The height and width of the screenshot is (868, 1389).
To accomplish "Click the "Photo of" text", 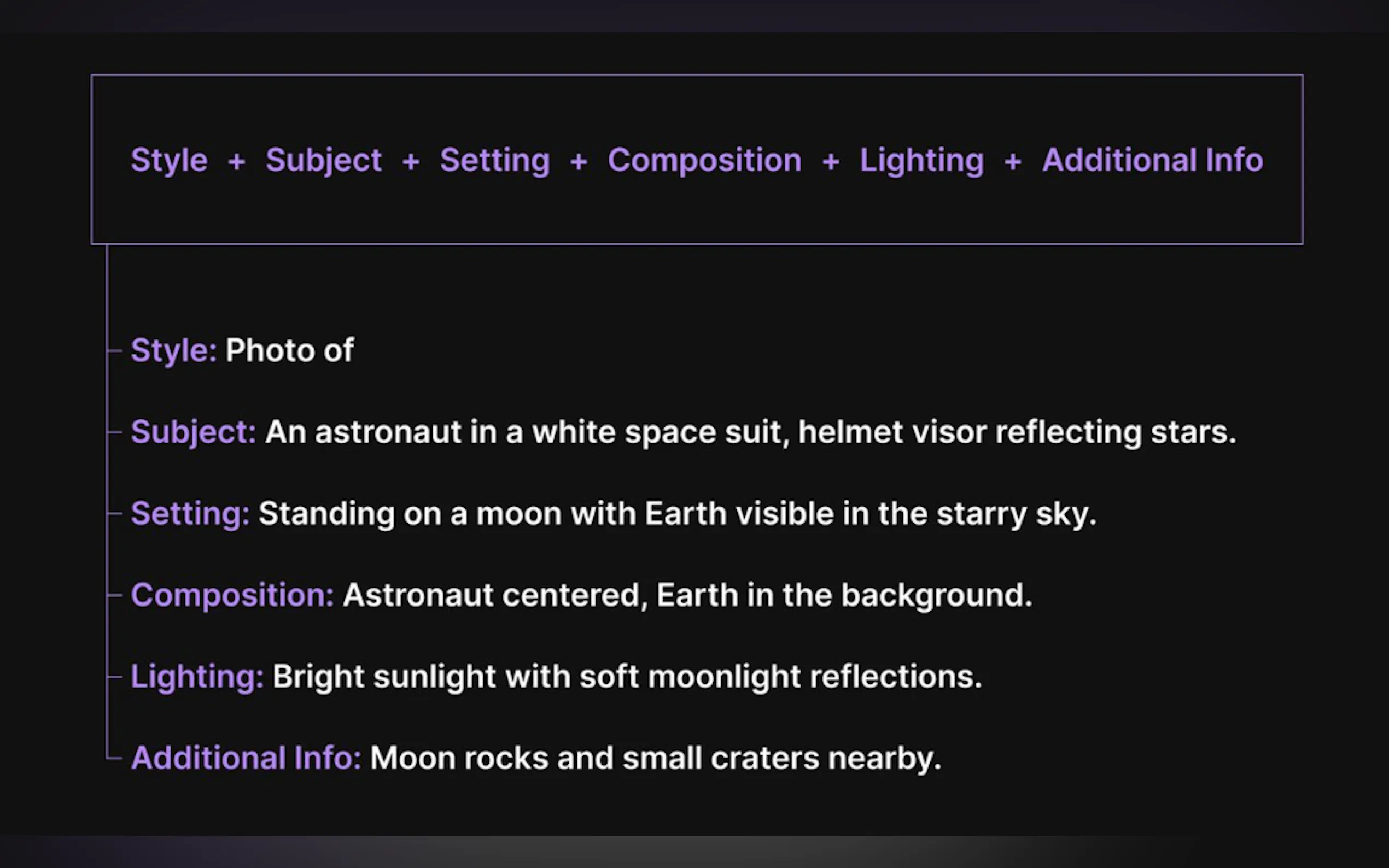I will [x=289, y=350].
